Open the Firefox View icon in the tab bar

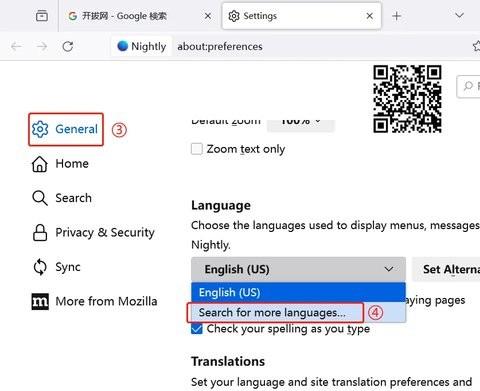[x=42, y=16]
